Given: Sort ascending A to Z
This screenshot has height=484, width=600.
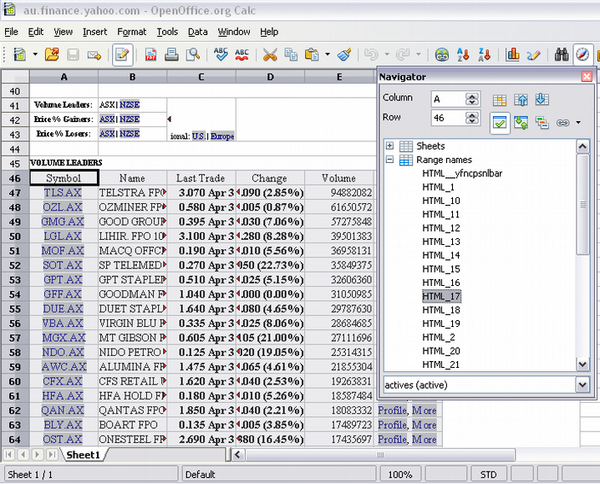Looking at the screenshot, I should point(463,55).
